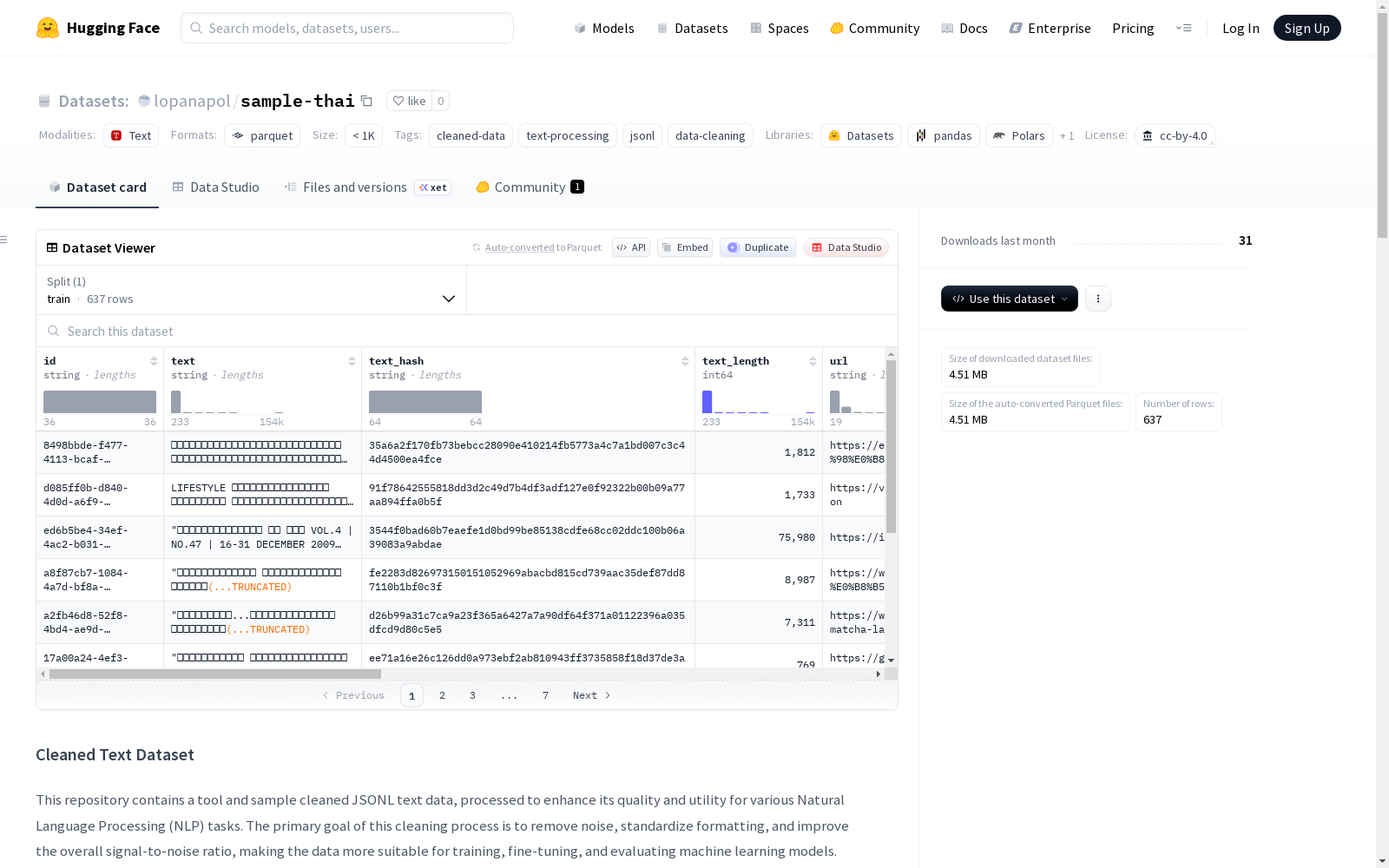Go to page 7 of the table
Screen dimensions: 1389x868
(x=545, y=695)
